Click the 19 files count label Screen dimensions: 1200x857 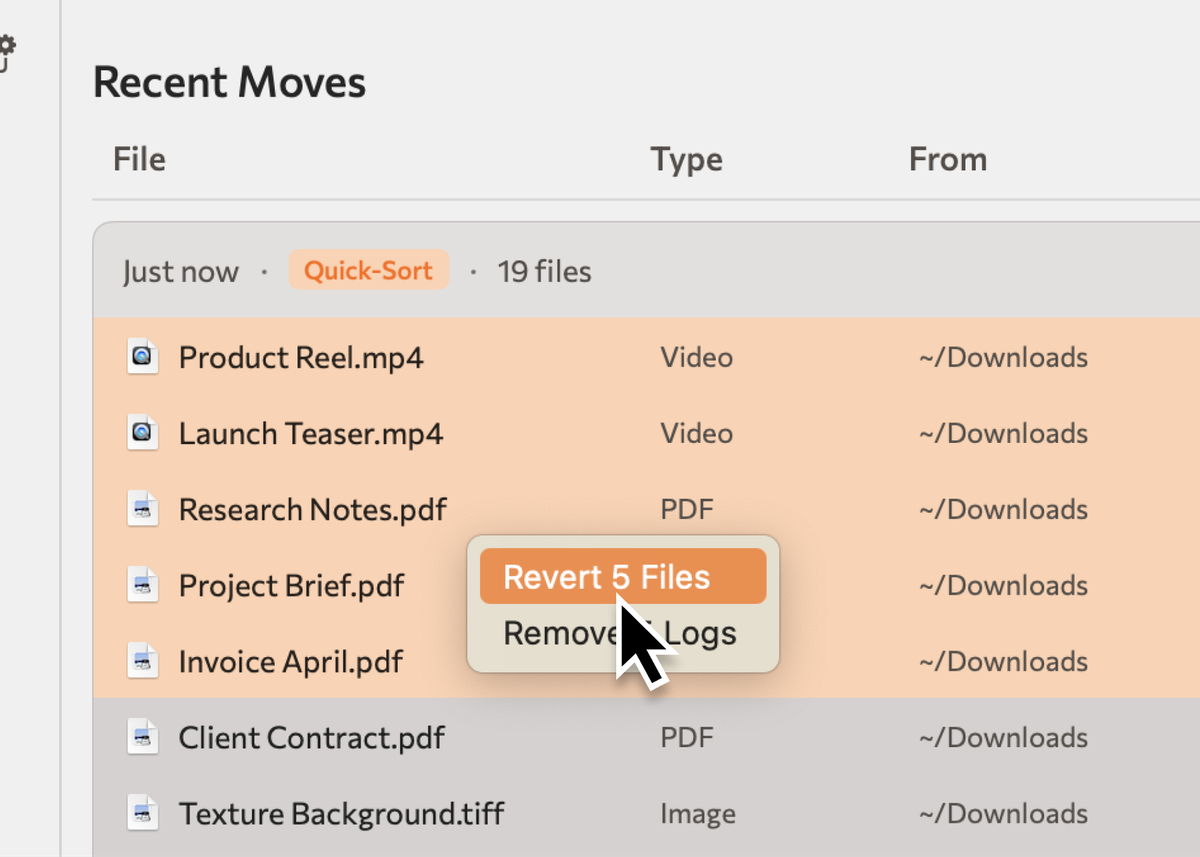coord(544,271)
